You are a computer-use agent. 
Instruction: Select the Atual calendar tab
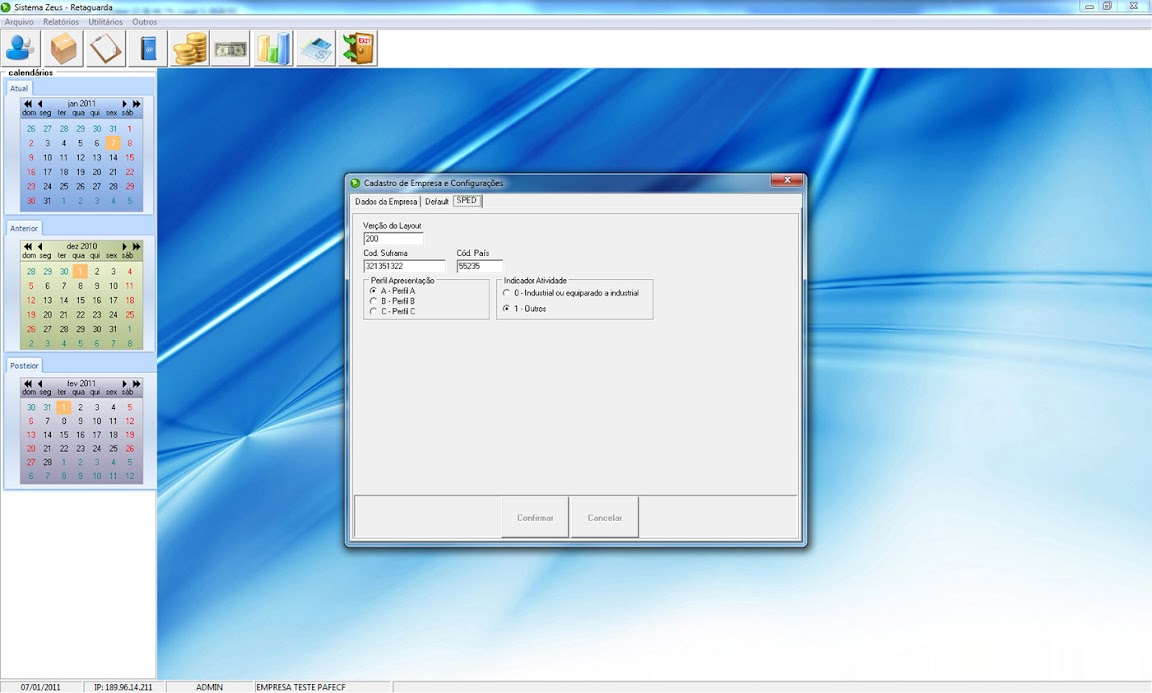pos(19,88)
